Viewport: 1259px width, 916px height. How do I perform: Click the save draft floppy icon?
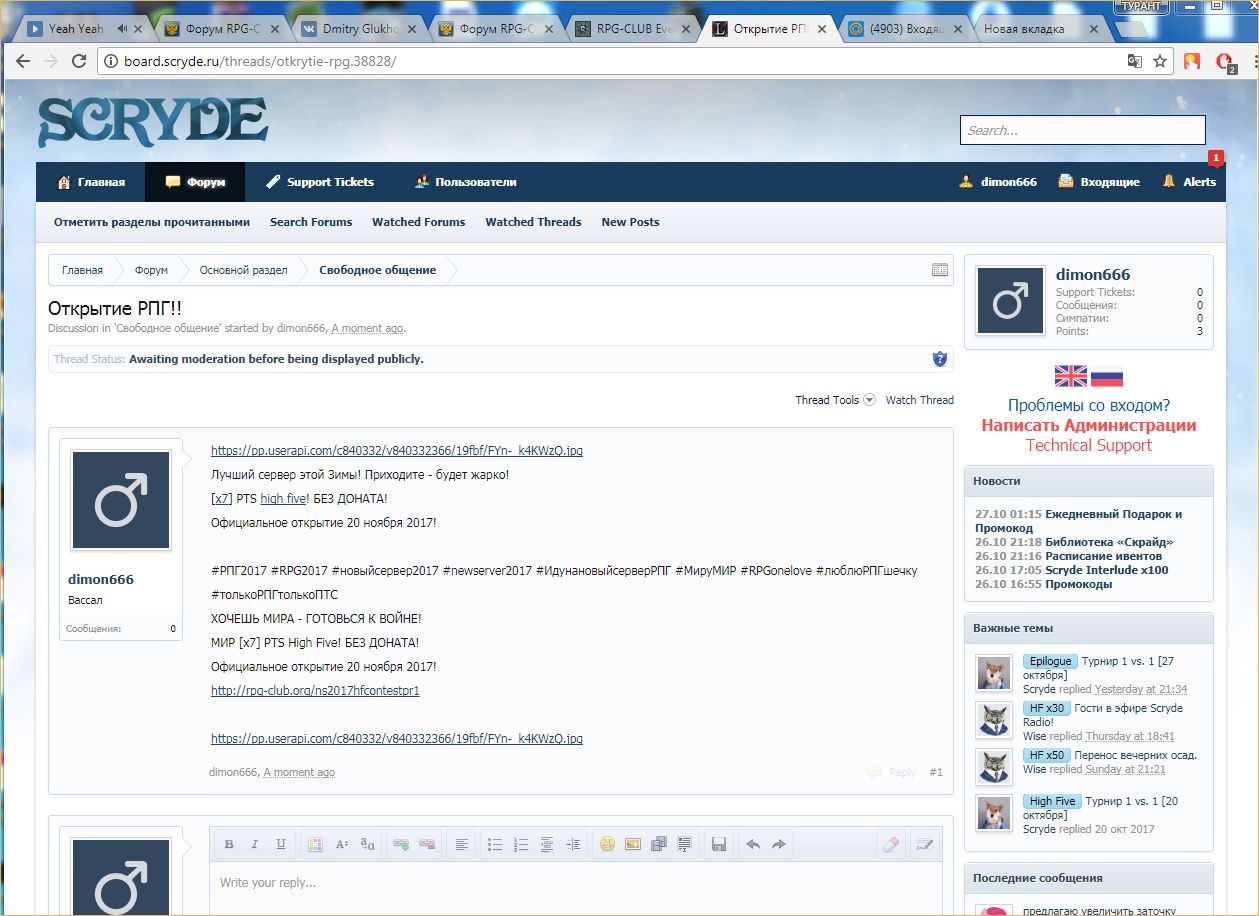click(718, 844)
